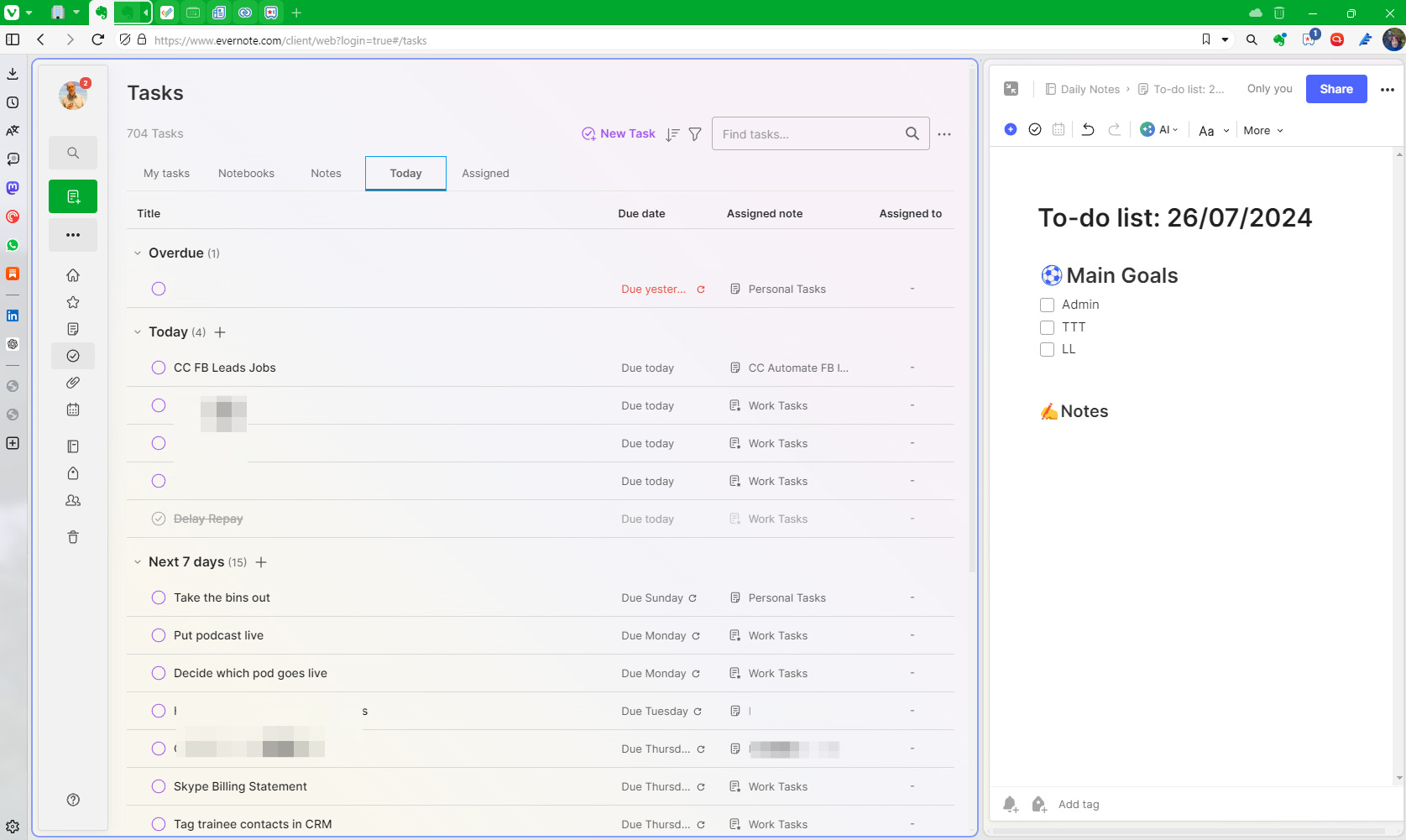Collapse the 'Next 7 days' section
1406x840 pixels.
[138, 561]
